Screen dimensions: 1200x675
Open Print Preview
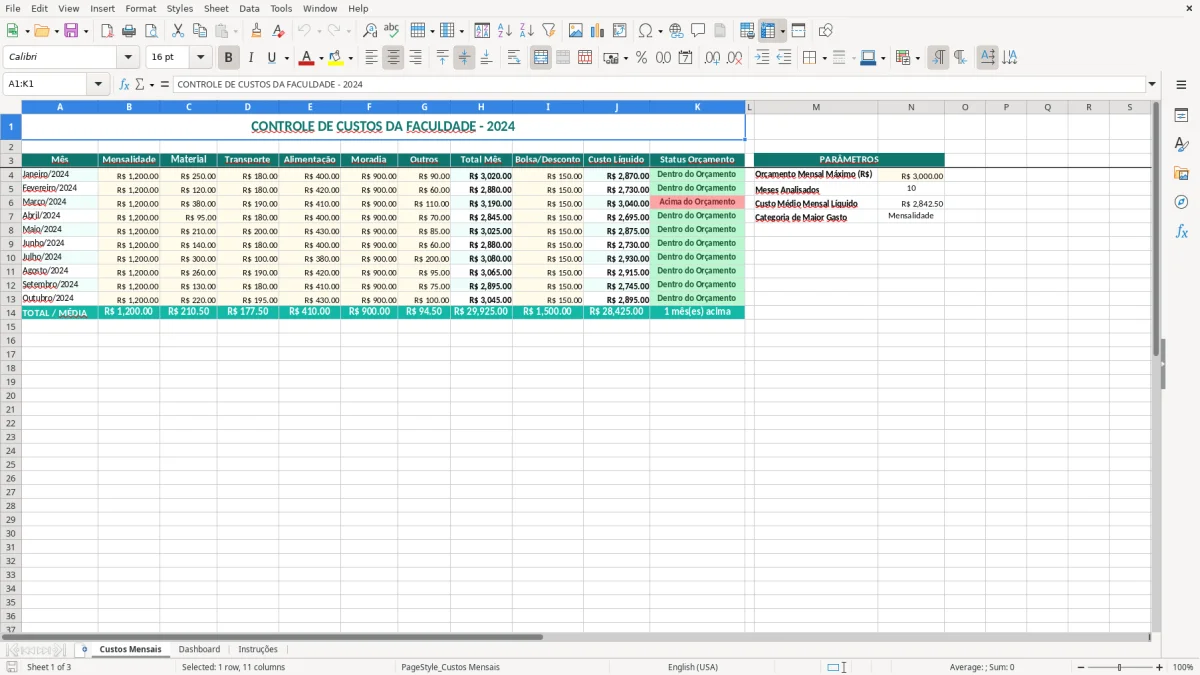pyautogui.click(x=151, y=31)
